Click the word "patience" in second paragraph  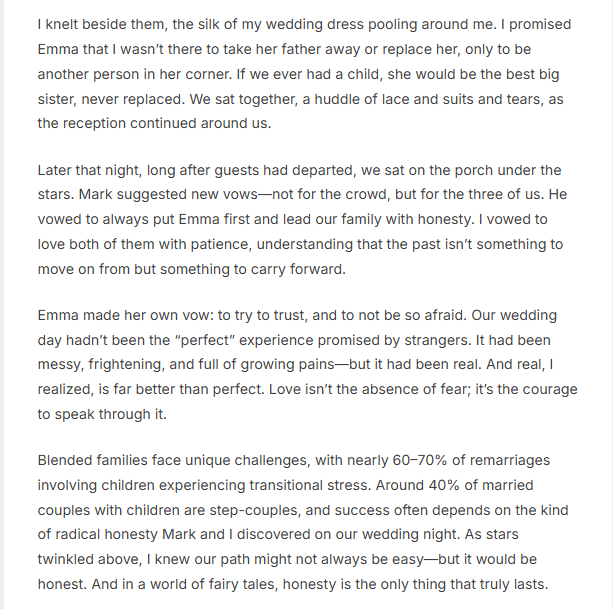click(230, 245)
